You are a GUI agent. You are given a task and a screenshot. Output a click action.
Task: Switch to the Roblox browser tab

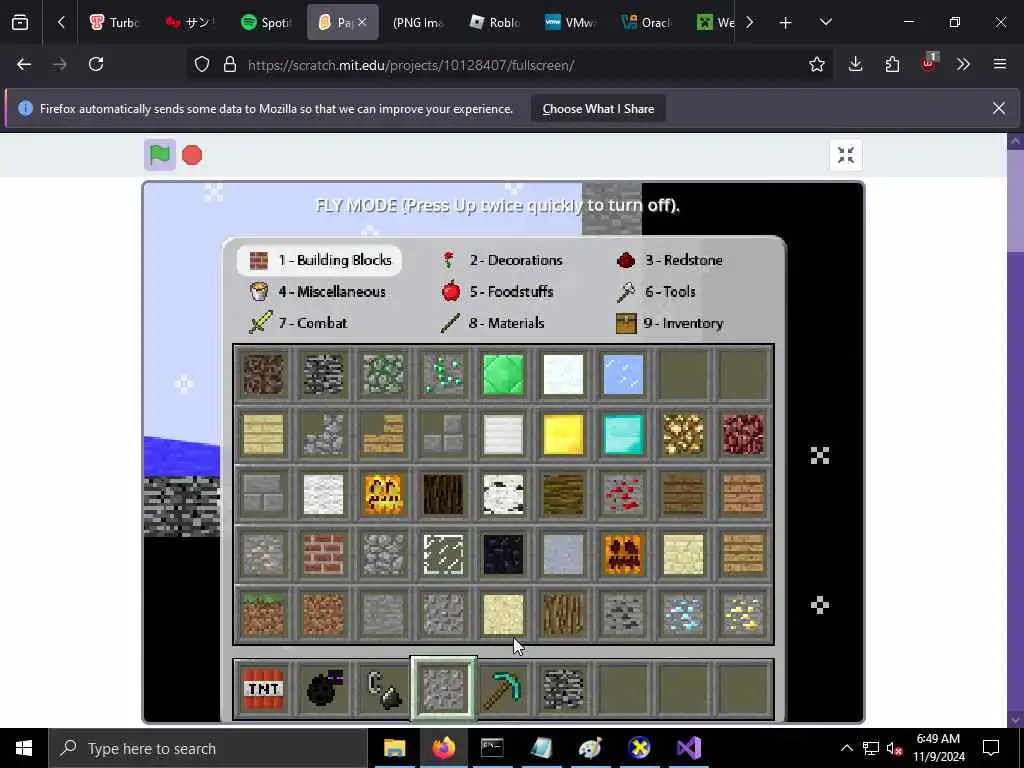click(x=494, y=22)
